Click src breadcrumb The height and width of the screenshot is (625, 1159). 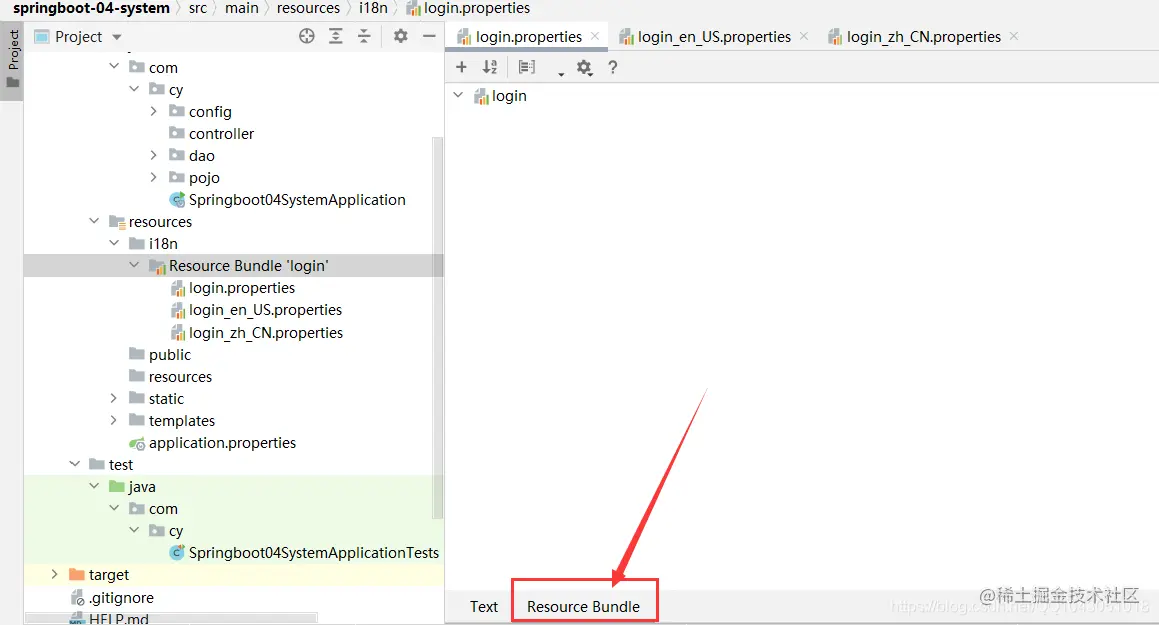point(198,8)
